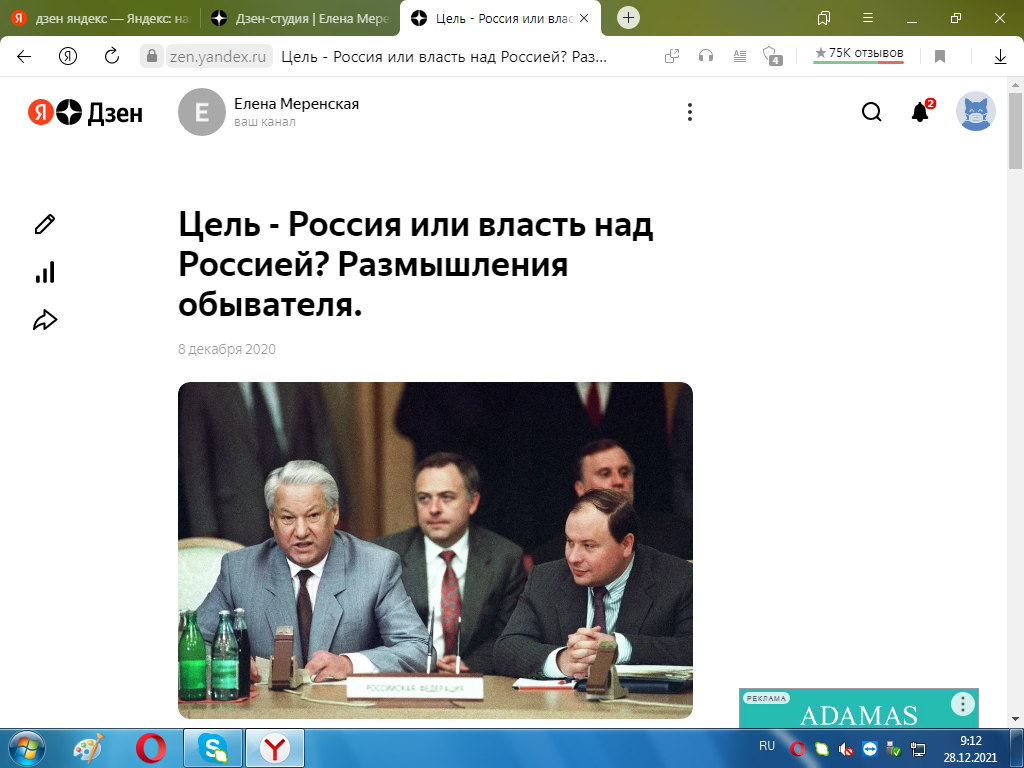Select the pencil edit icon in sidebar
This screenshot has height=768, width=1024.
point(44,224)
